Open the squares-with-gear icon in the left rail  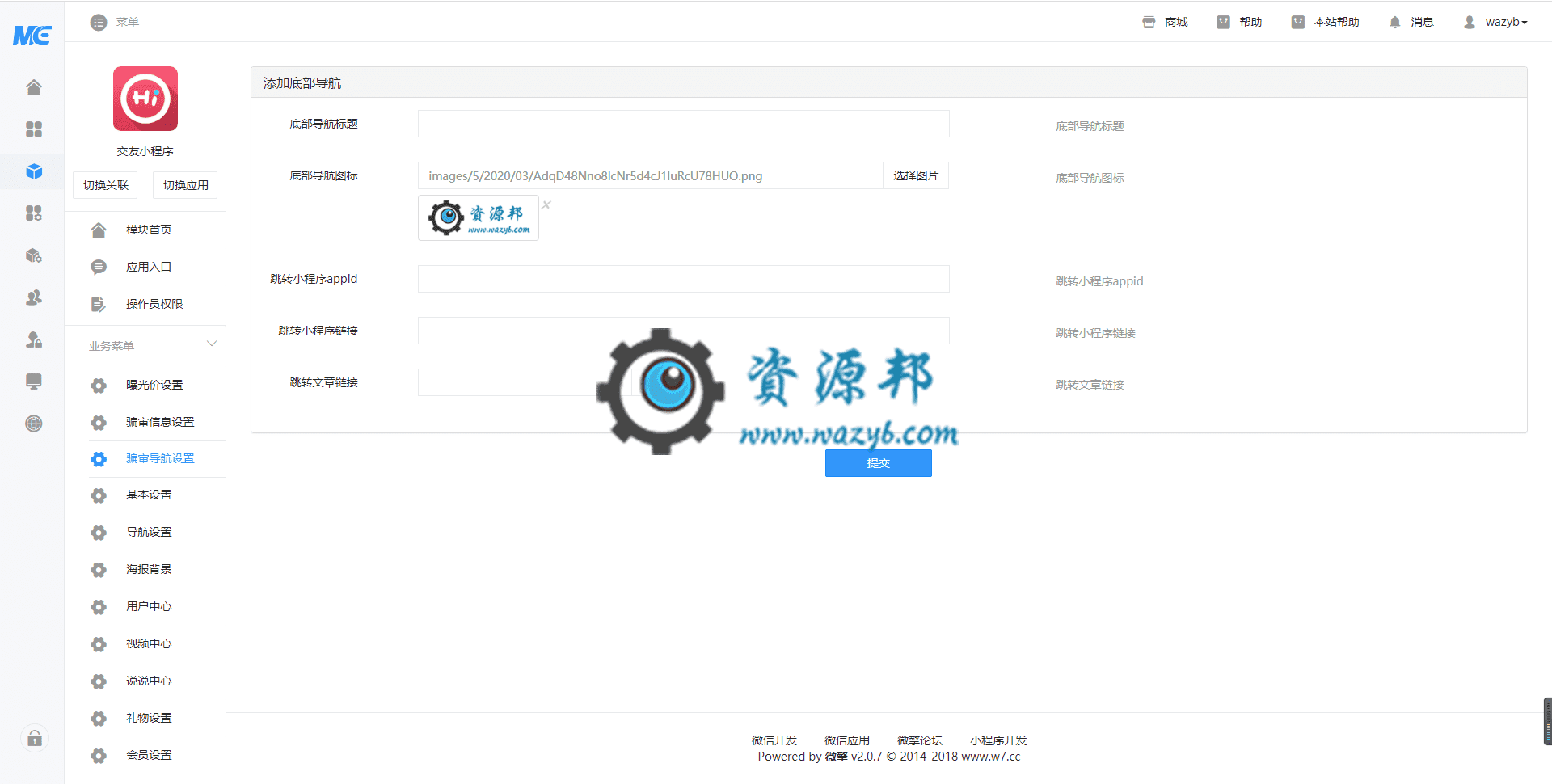tap(33, 213)
